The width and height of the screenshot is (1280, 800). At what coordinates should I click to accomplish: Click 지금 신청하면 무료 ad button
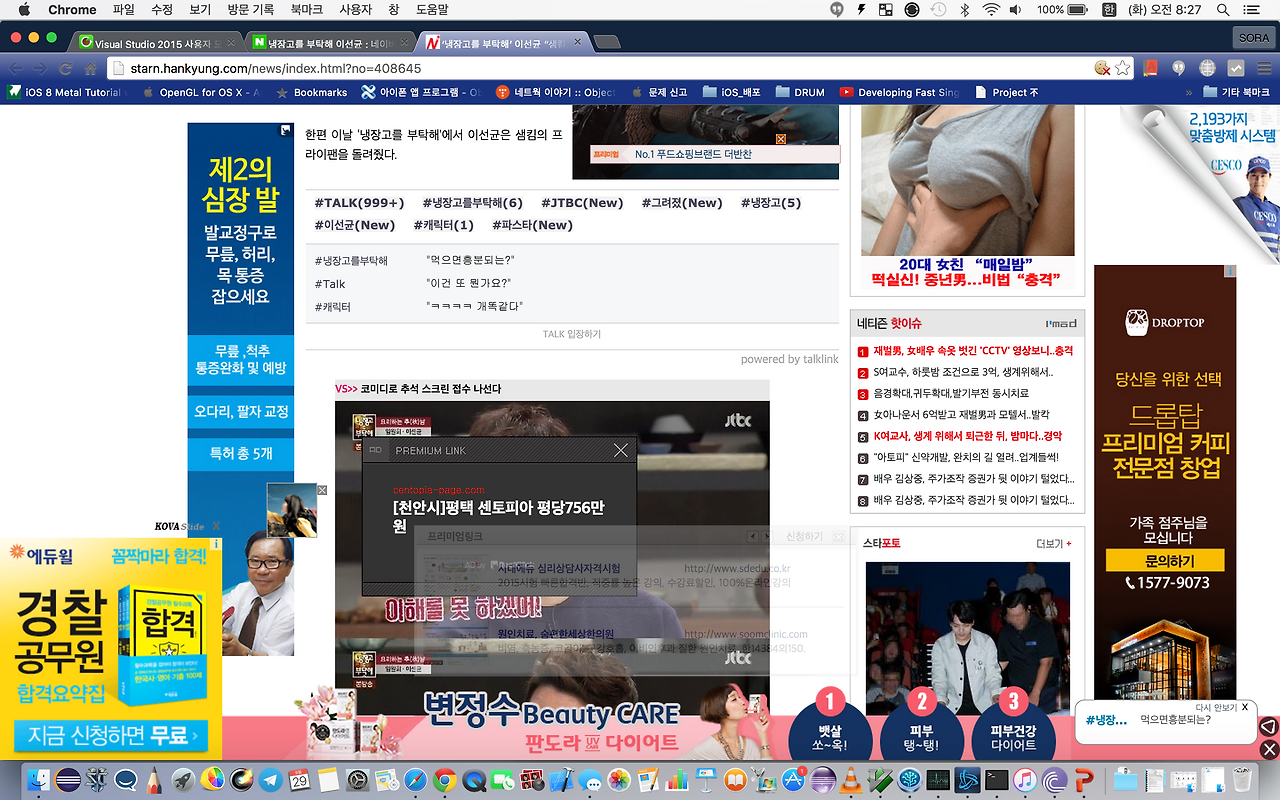tap(111, 736)
